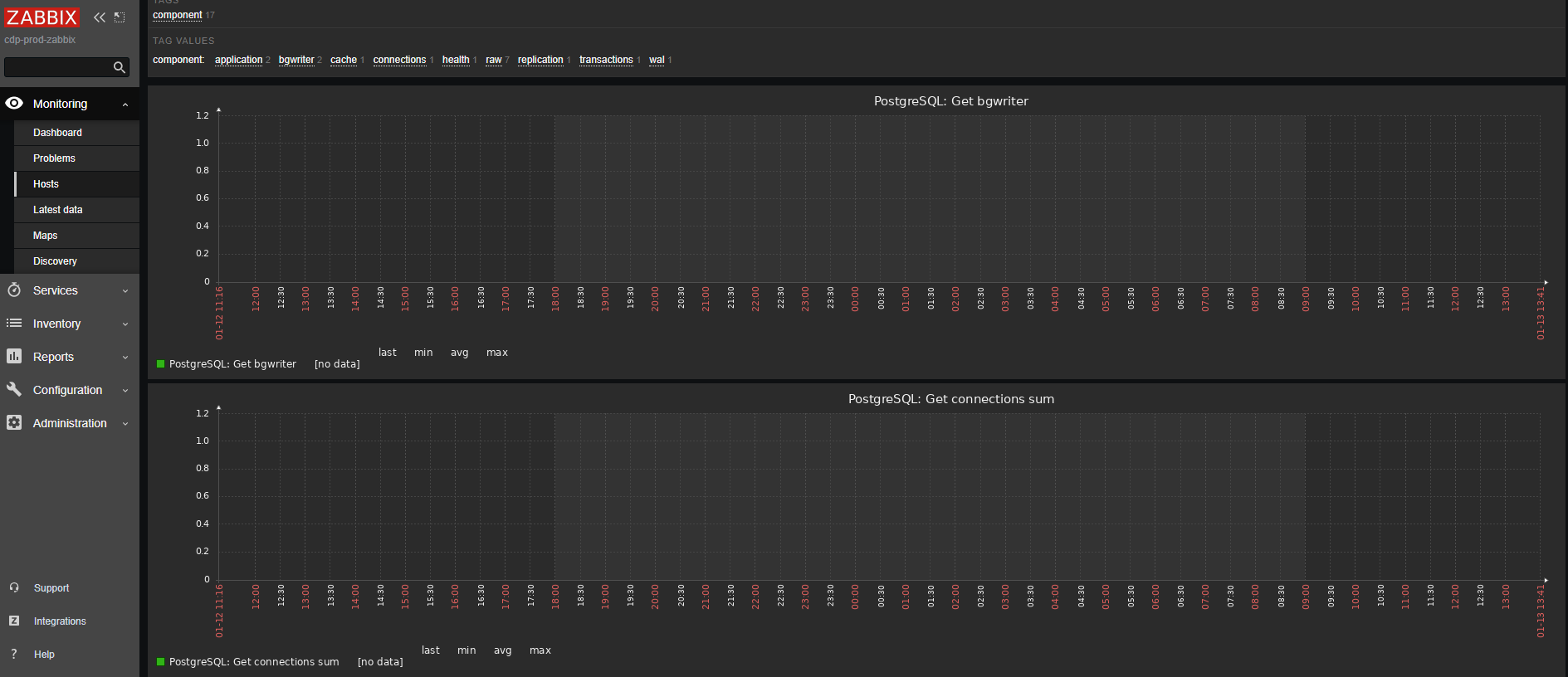
Task: Select the component tag filter
Action: 178,15
